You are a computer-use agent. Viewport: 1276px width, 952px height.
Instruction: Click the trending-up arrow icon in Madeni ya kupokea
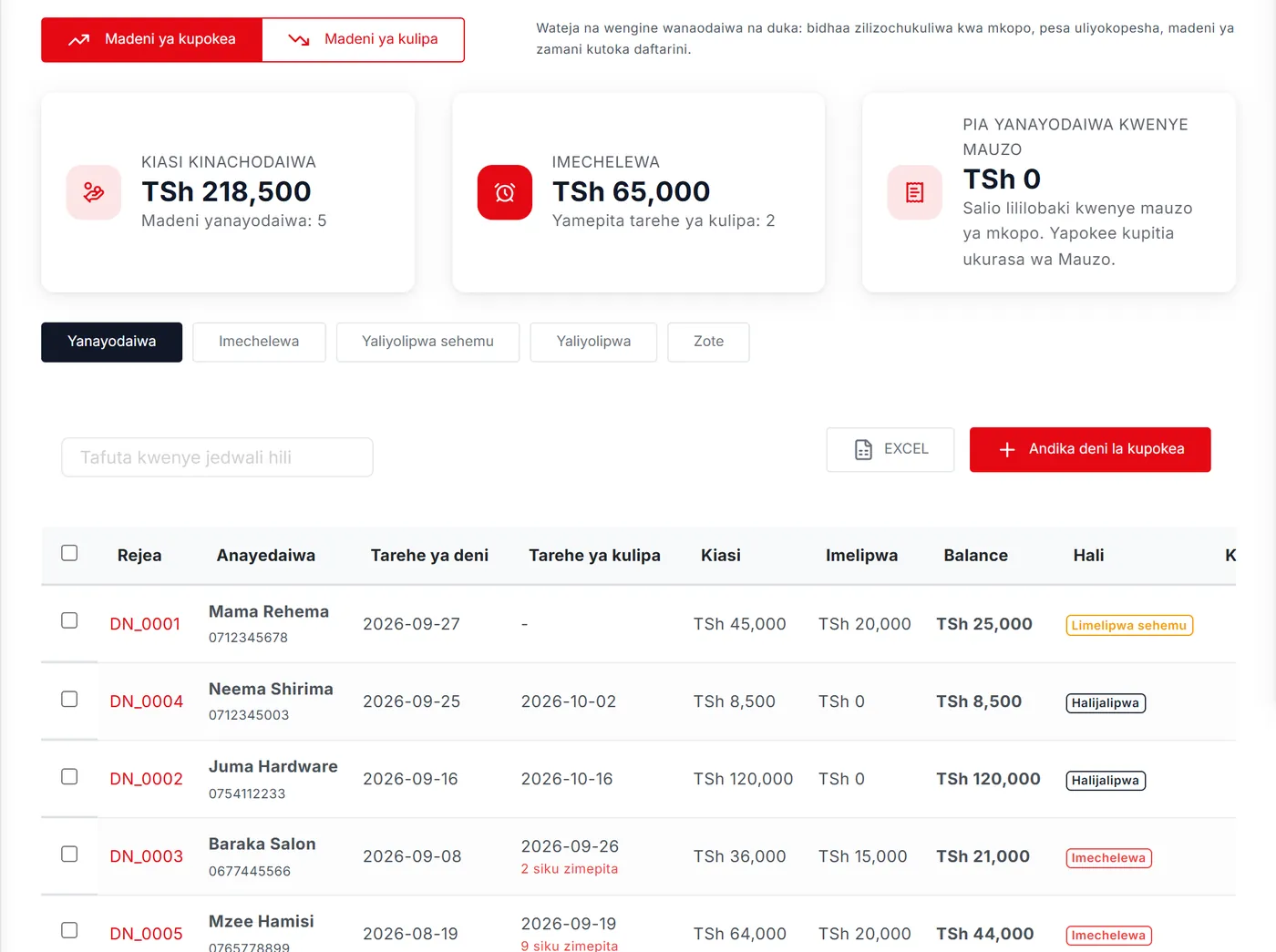79,39
